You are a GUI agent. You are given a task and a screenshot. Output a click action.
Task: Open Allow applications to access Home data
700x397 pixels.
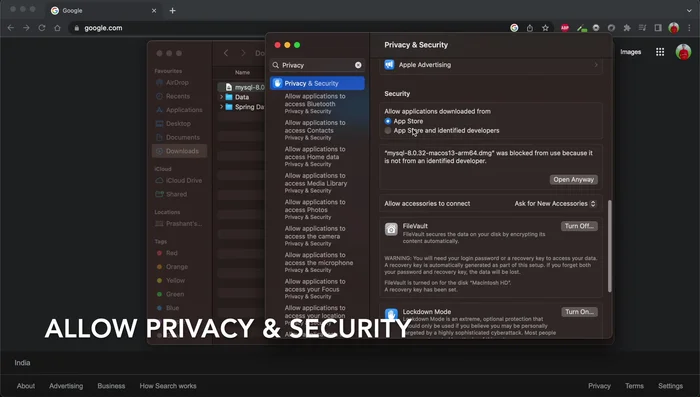(315, 156)
